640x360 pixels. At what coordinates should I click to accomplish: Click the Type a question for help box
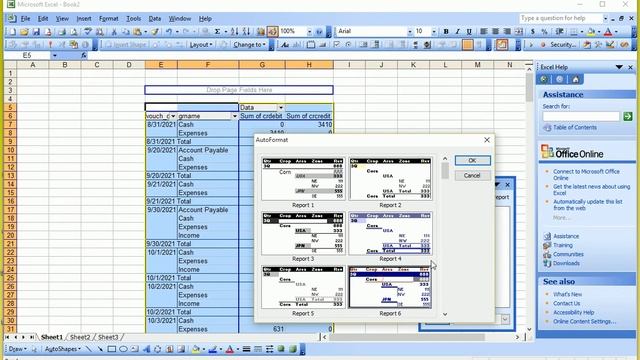(x=560, y=18)
